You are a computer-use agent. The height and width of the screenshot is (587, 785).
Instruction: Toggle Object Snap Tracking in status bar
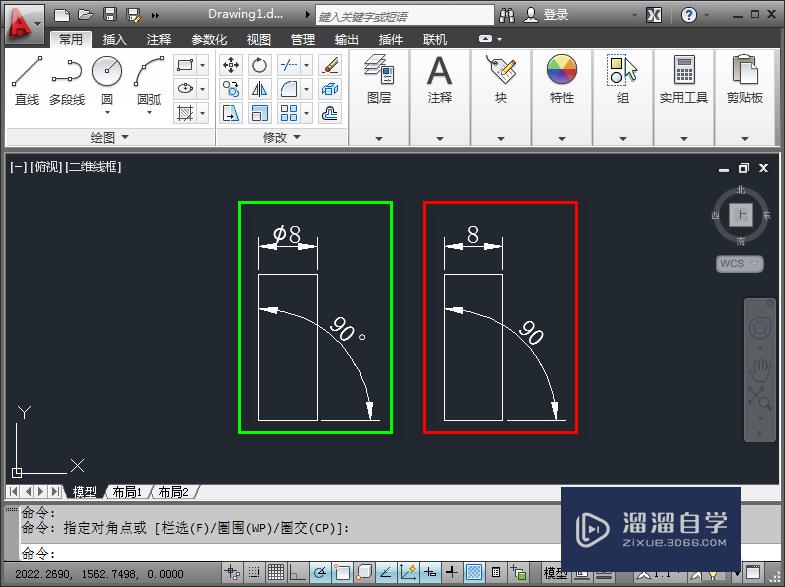tap(386, 572)
